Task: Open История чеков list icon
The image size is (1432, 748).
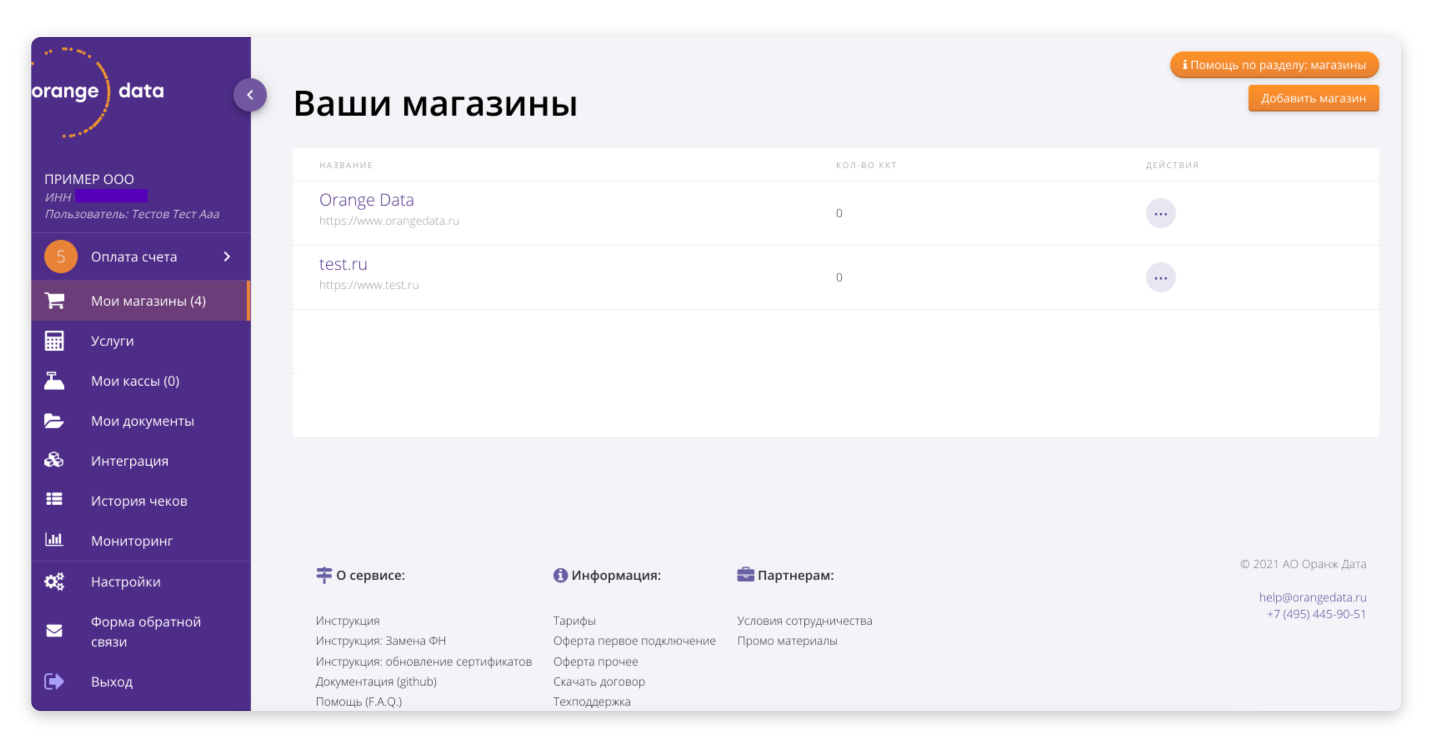Action: pyautogui.click(x=54, y=500)
